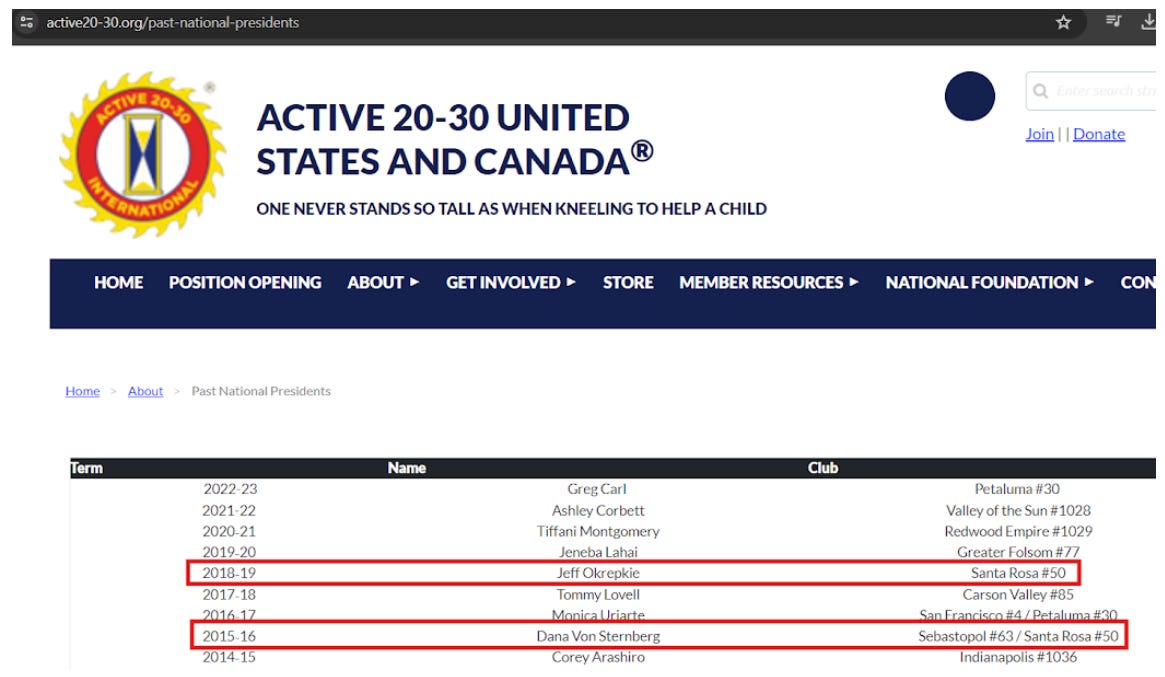This screenshot has width=1165, height=677.
Task: Open POSITION OPENING menu item
Action: (x=245, y=282)
